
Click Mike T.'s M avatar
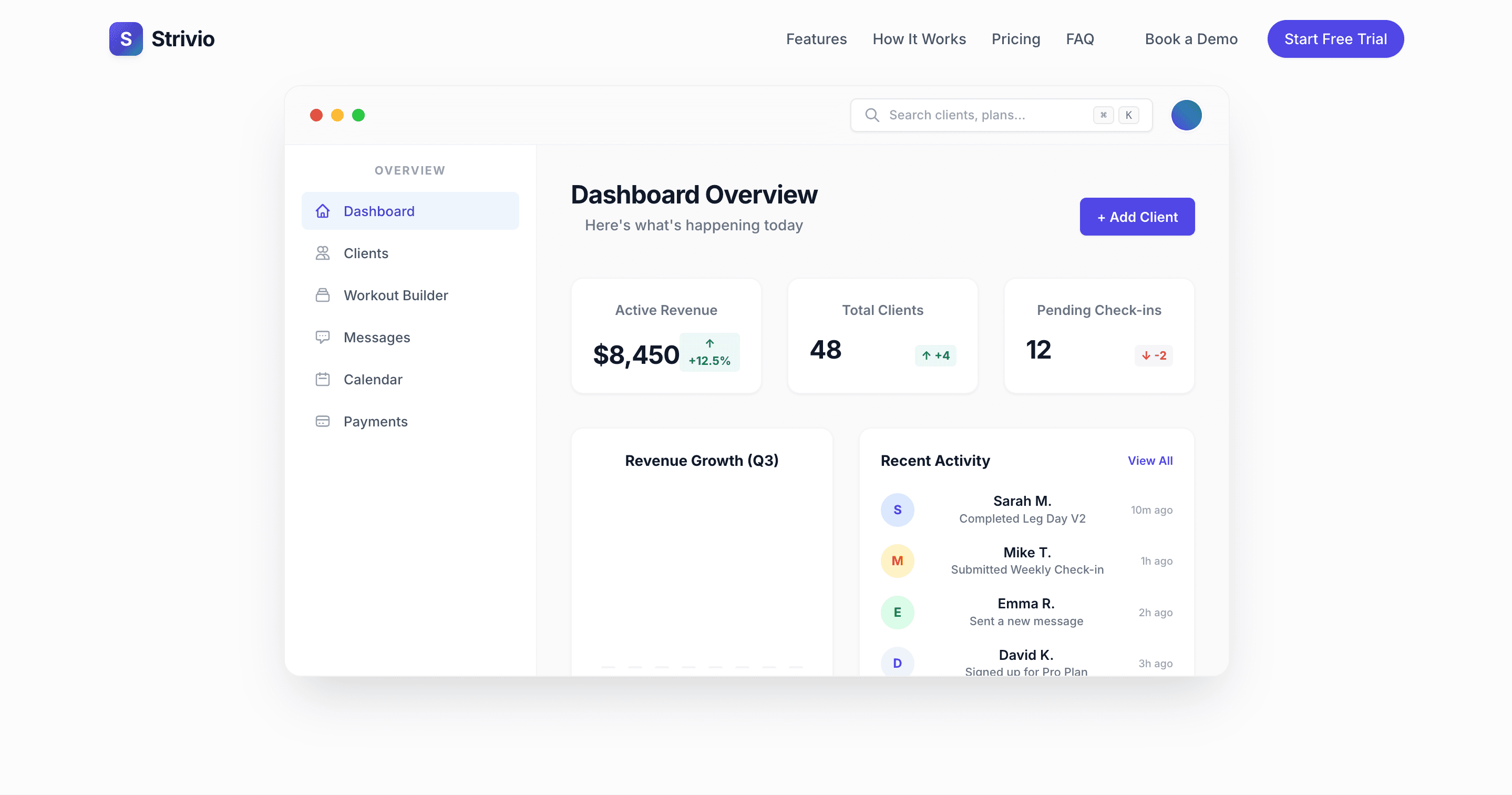click(897, 560)
